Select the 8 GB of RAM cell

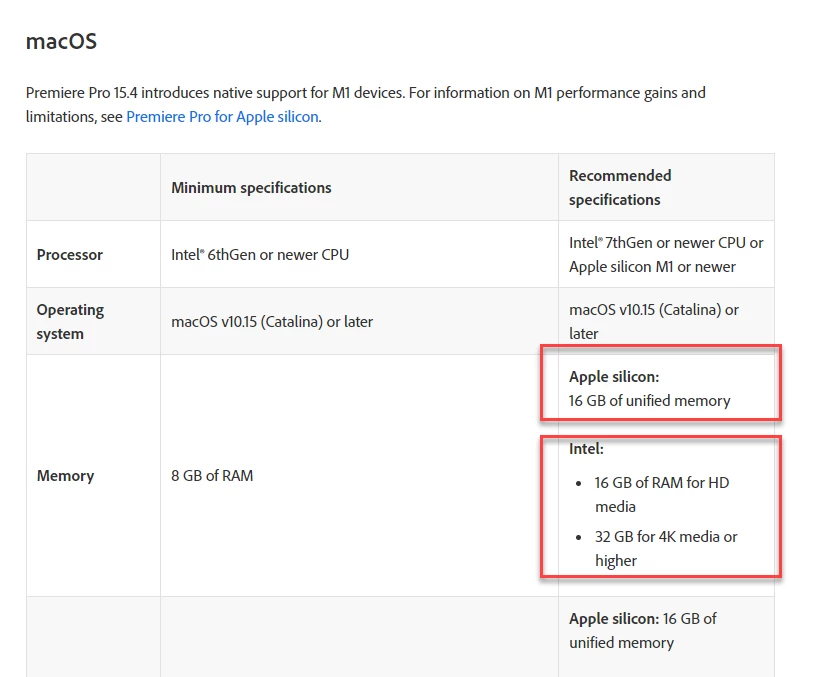(x=212, y=476)
